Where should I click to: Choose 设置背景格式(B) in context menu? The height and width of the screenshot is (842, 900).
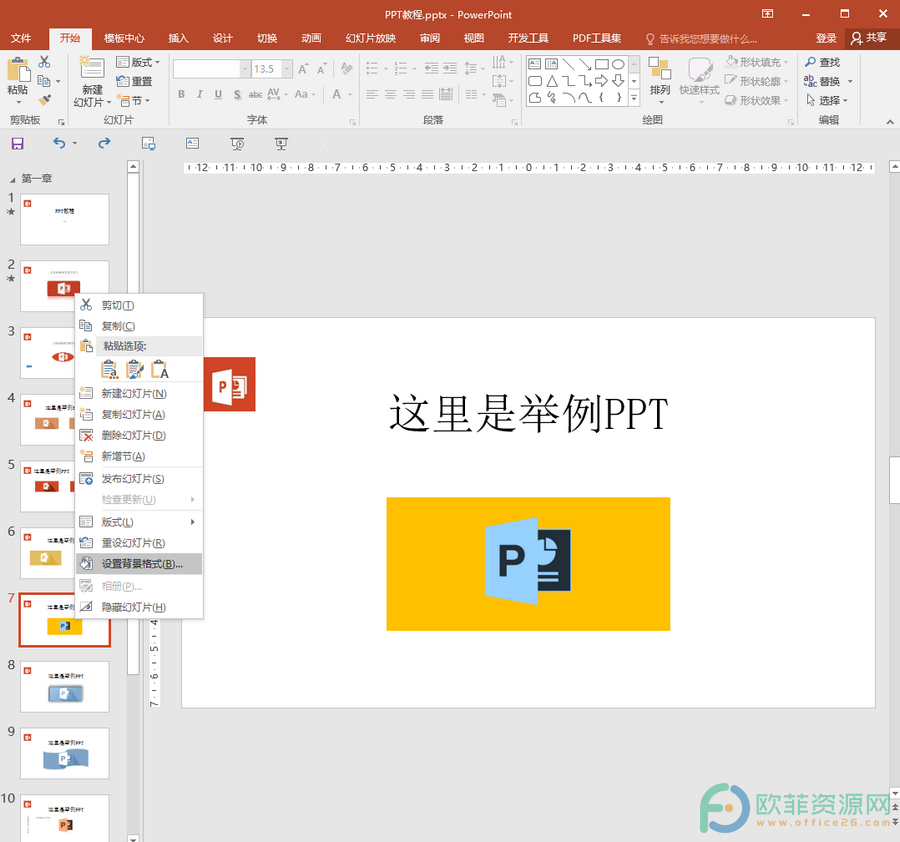139,564
